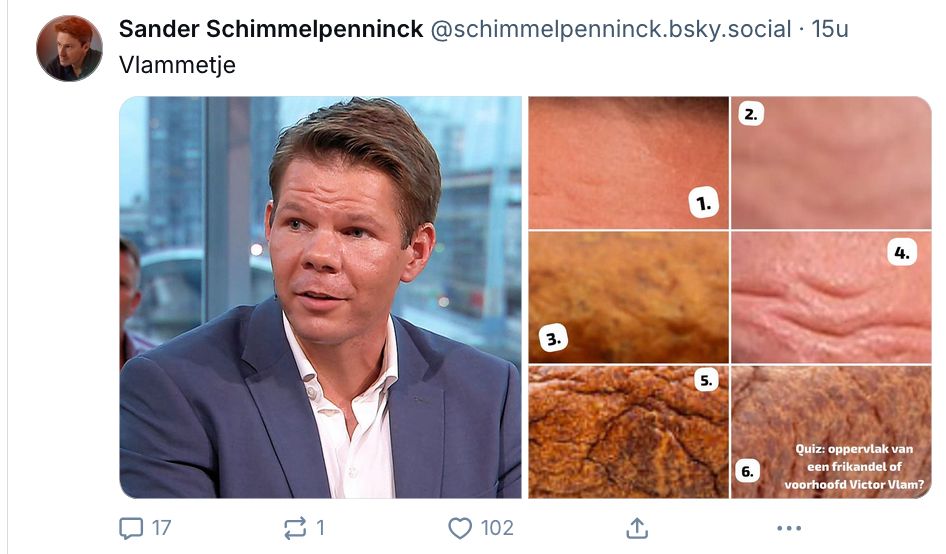Open Sander Schimmelpenninck's profile via display name

pyautogui.click(x=270, y=30)
